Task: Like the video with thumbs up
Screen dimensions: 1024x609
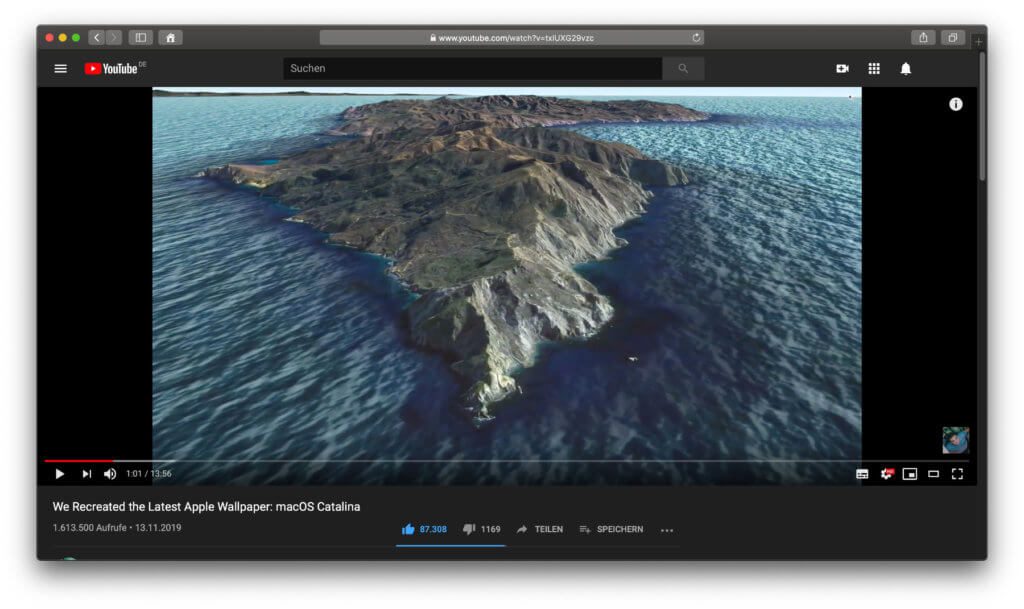Action: point(408,529)
